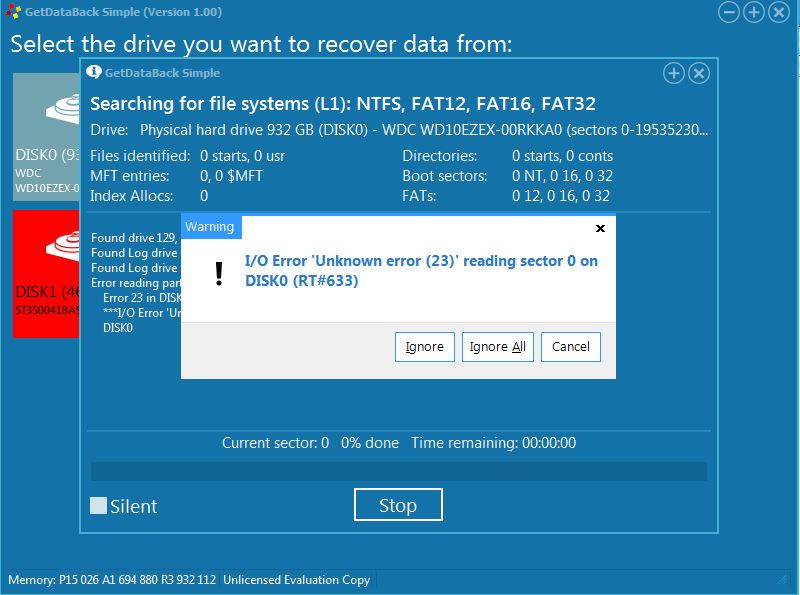Close the Warning dialog with the X
This screenshot has height=595, width=800.
pyautogui.click(x=601, y=228)
